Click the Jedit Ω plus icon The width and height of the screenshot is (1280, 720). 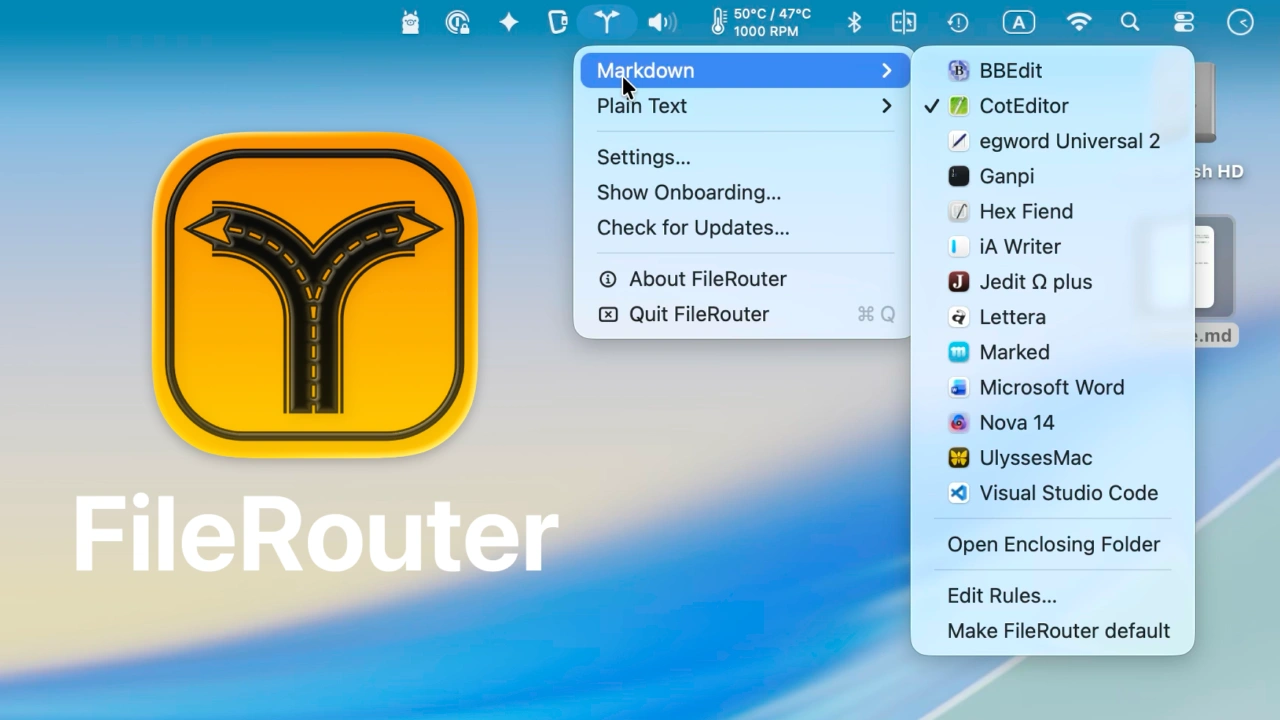point(959,282)
